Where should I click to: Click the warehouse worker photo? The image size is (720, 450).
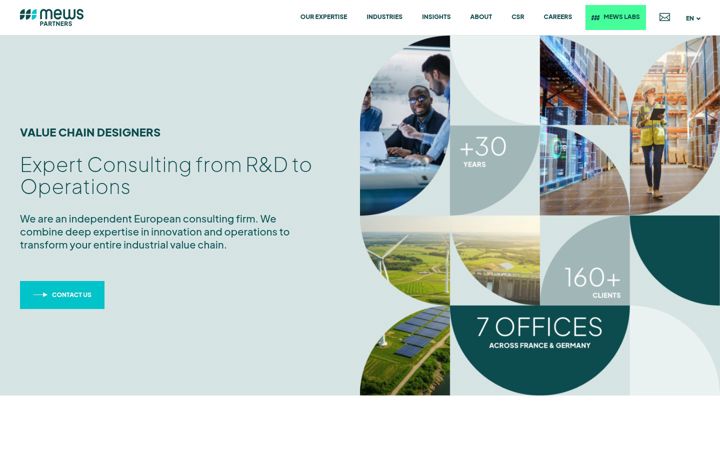coord(675,125)
